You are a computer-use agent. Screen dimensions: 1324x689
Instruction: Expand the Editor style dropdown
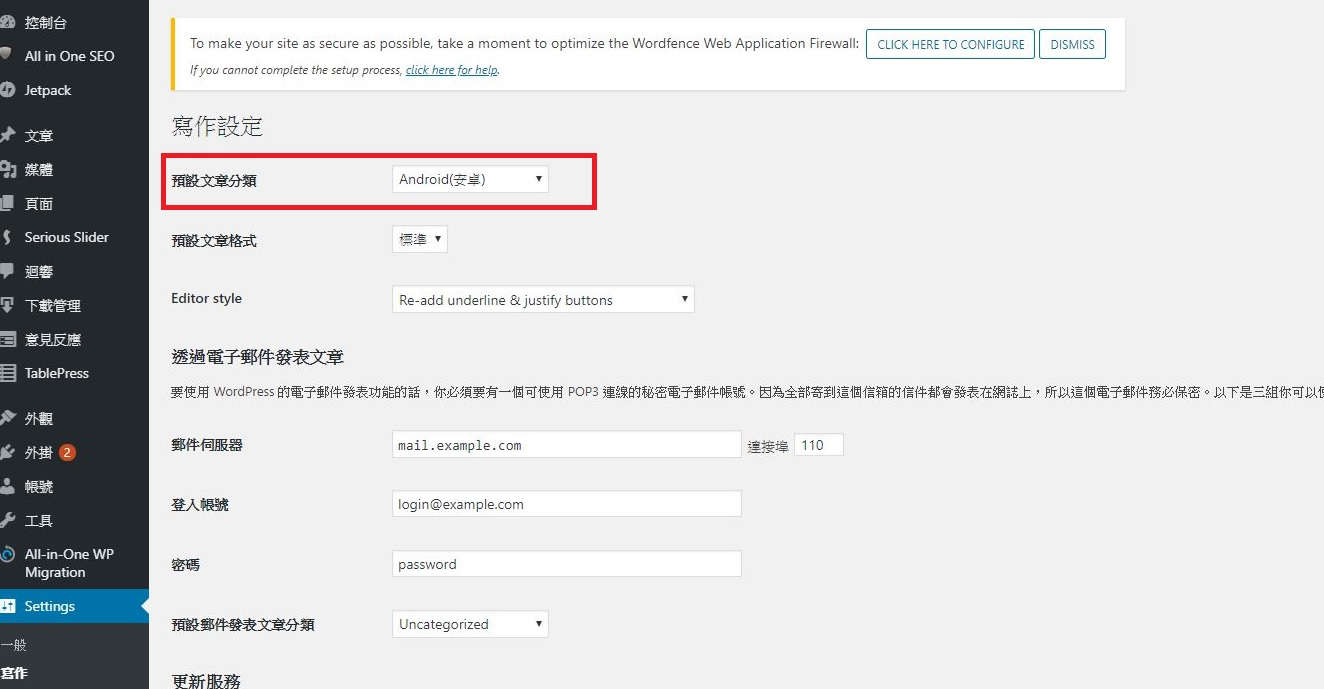click(x=543, y=300)
